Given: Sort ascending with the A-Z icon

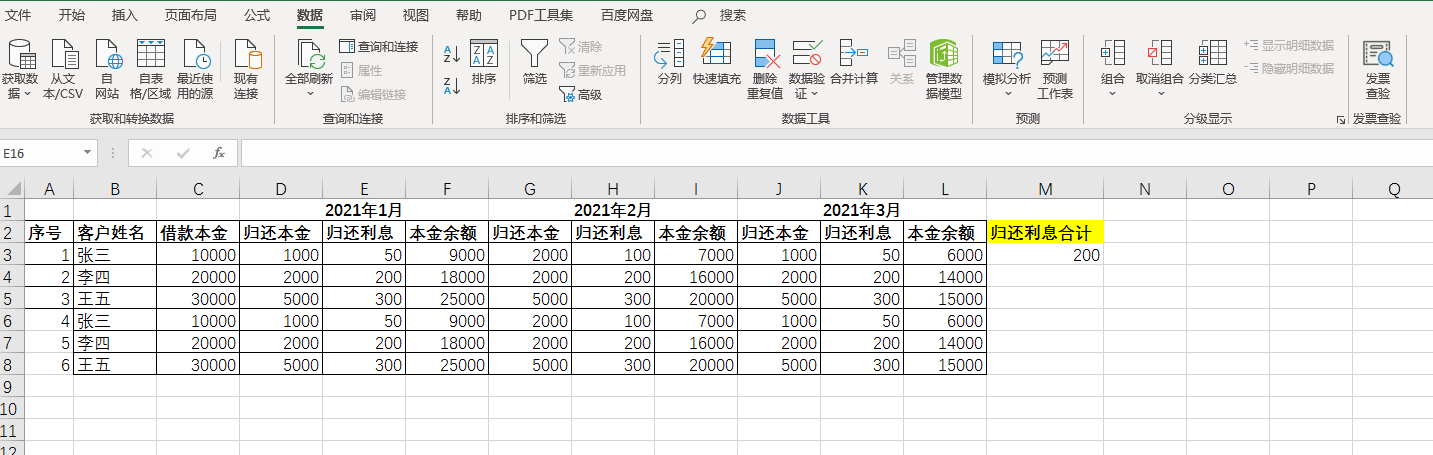Looking at the screenshot, I should tap(451, 54).
